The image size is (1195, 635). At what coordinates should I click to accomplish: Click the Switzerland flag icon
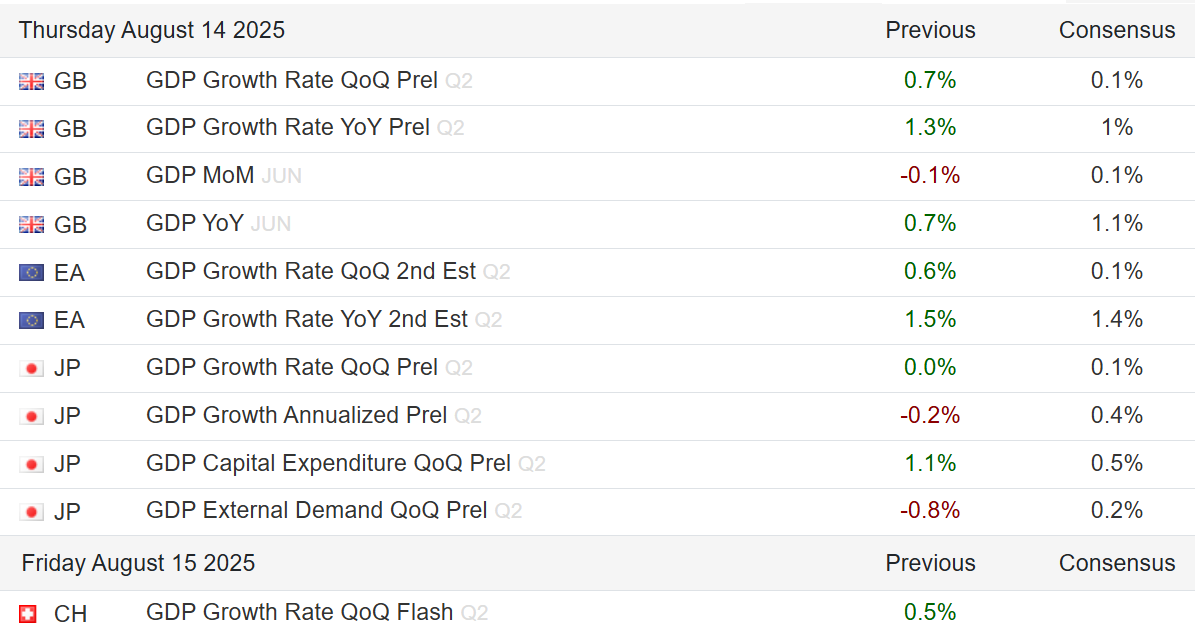[28, 613]
